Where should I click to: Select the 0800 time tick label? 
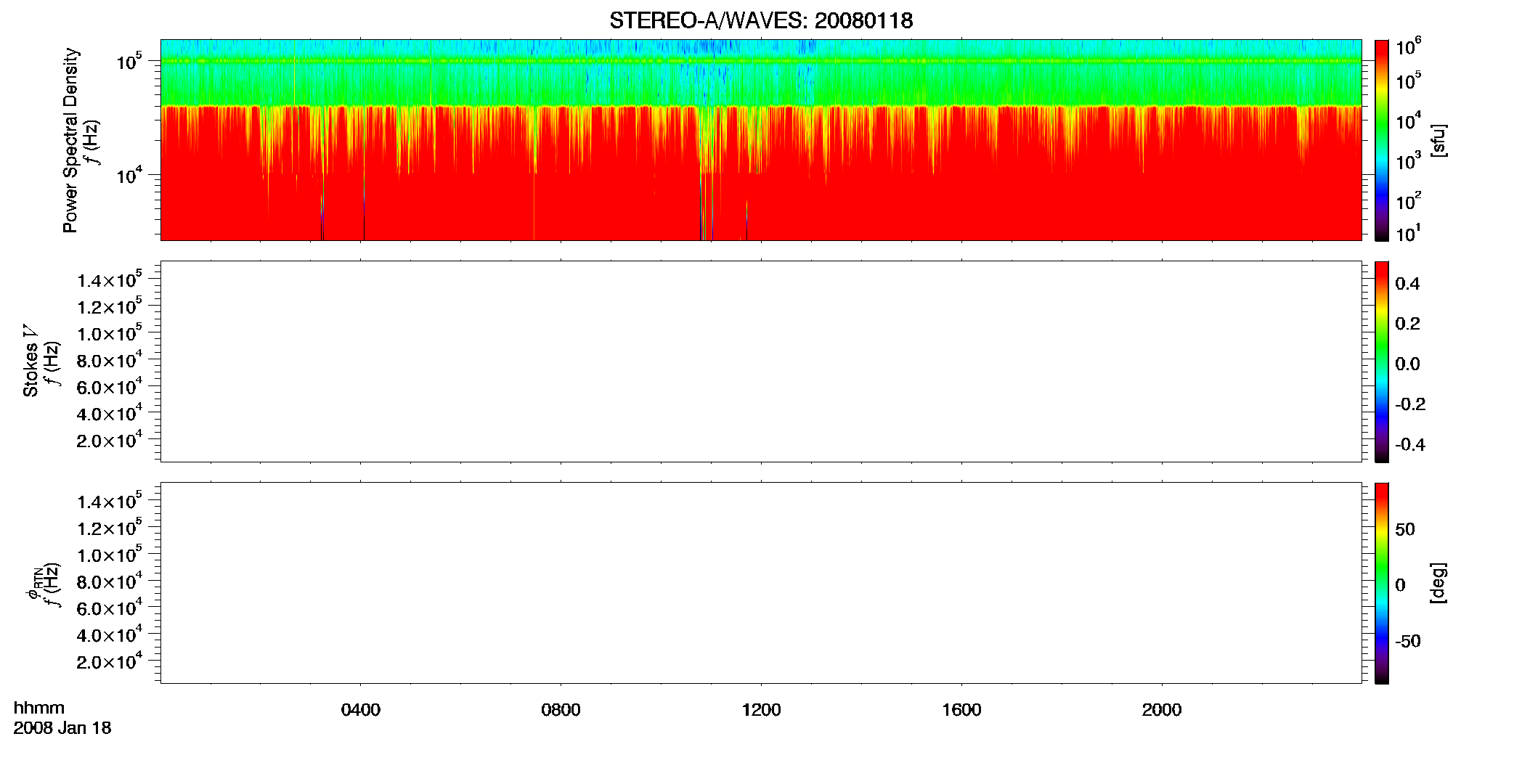[x=561, y=710]
